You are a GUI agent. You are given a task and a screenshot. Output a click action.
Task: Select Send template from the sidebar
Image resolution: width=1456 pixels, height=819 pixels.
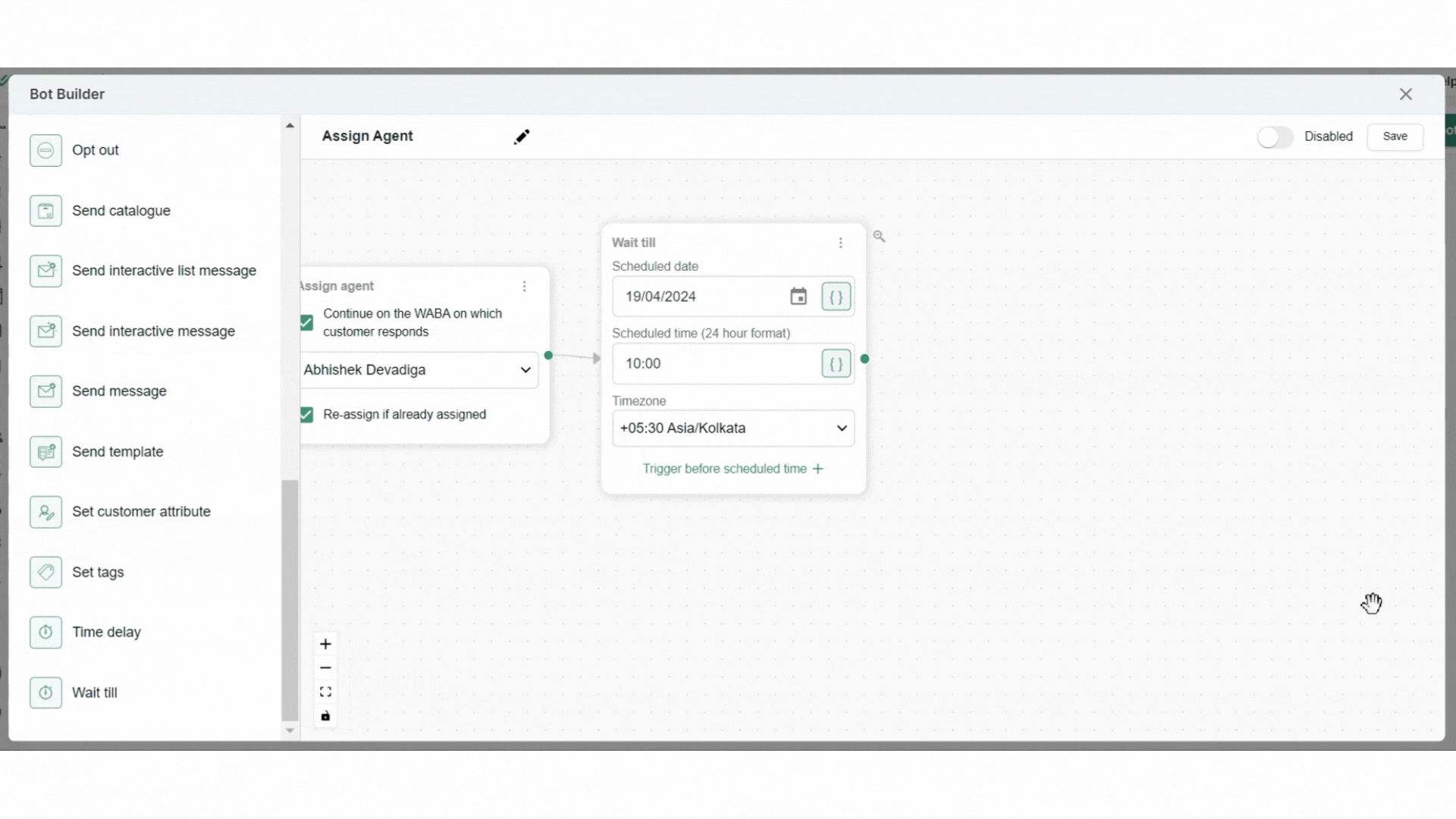coord(118,452)
